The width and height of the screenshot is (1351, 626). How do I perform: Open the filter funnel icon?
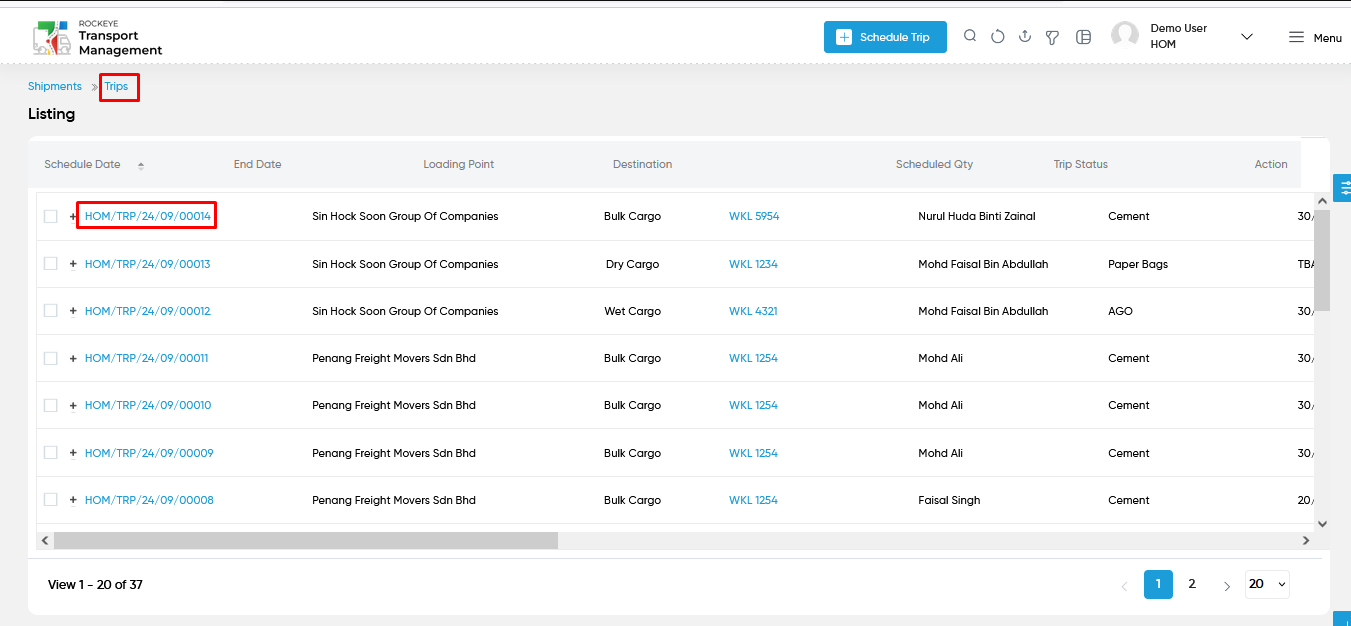1052,37
